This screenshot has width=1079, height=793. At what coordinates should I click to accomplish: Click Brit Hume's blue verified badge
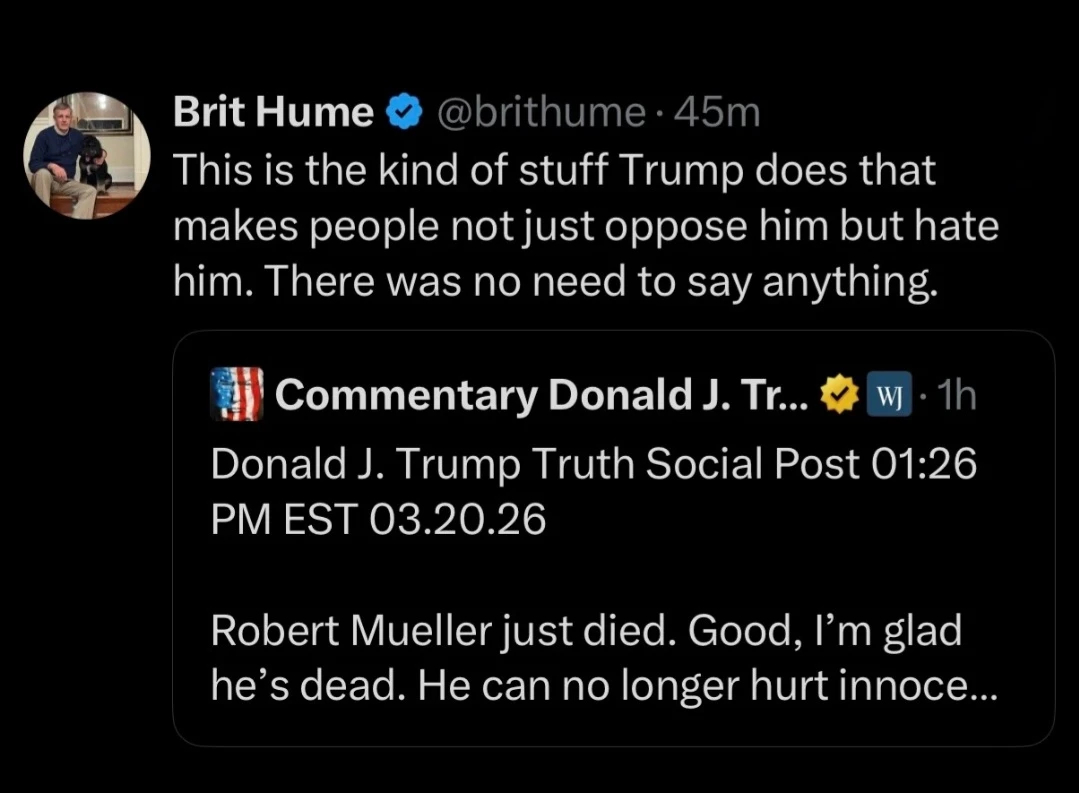click(x=403, y=114)
